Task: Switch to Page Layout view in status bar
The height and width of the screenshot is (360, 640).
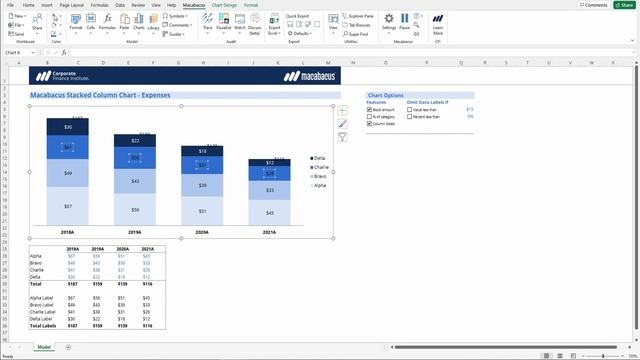Action: (560, 356)
